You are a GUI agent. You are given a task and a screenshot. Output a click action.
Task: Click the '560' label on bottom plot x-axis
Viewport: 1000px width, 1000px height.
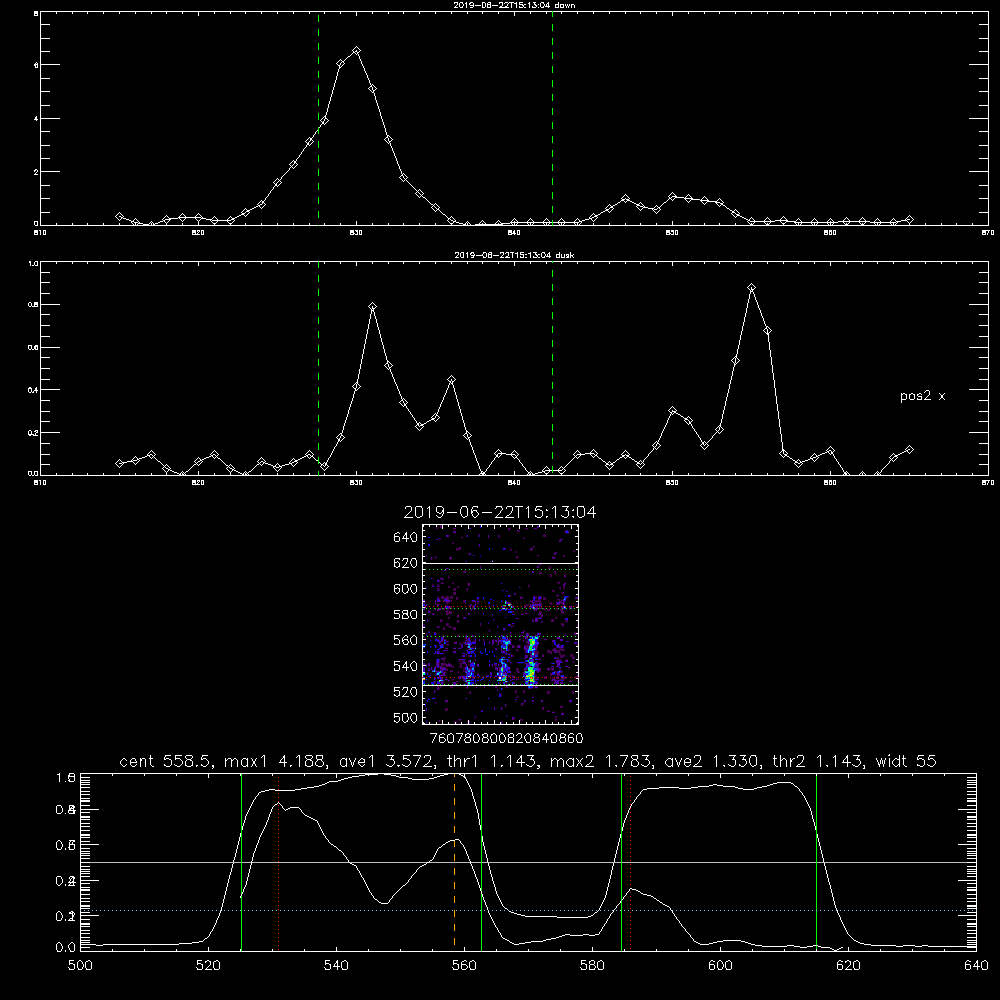tap(464, 965)
